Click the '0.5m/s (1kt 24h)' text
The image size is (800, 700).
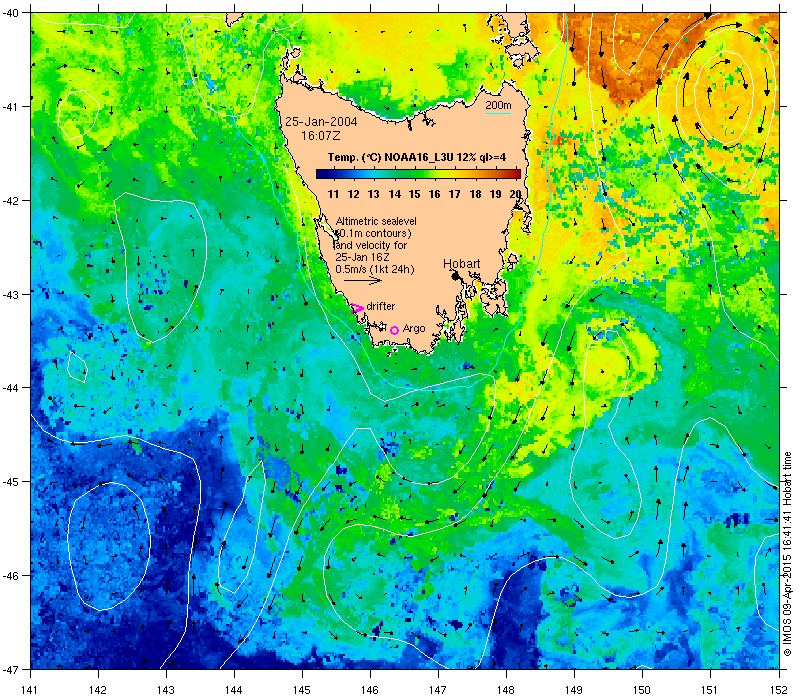pyautogui.click(x=374, y=269)
